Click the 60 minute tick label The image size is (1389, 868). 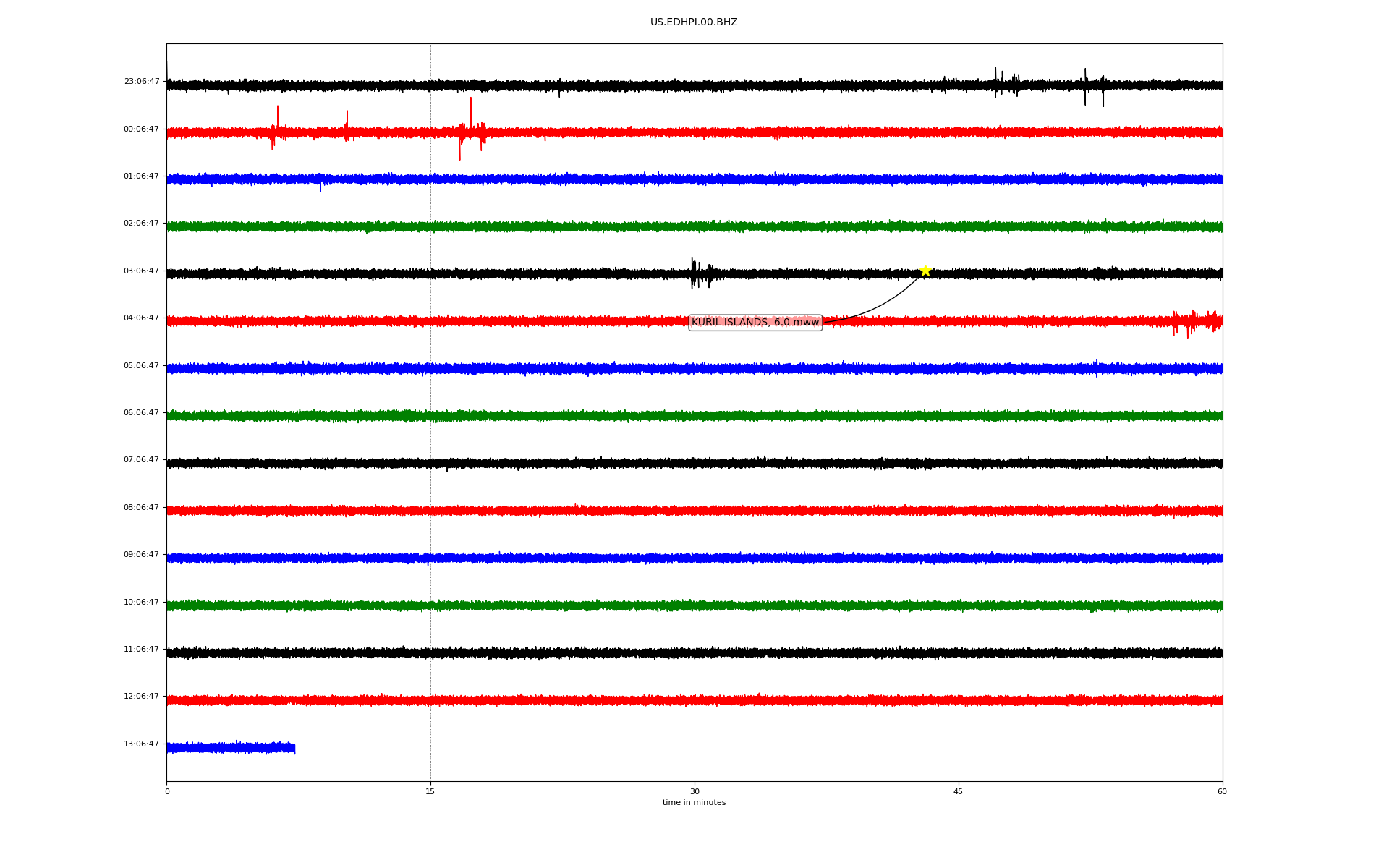pos(1222,792)
